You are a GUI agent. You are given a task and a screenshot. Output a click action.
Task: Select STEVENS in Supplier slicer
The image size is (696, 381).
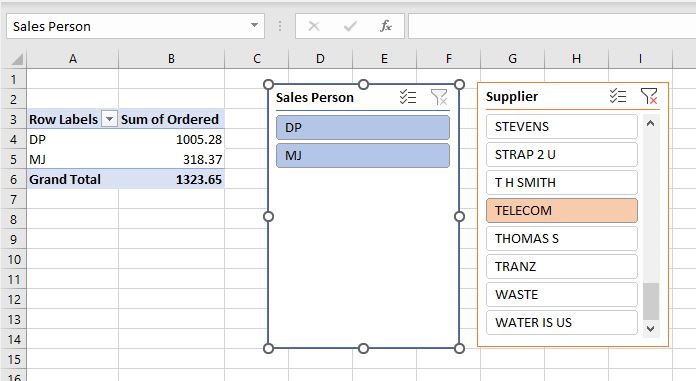point(562,127)
